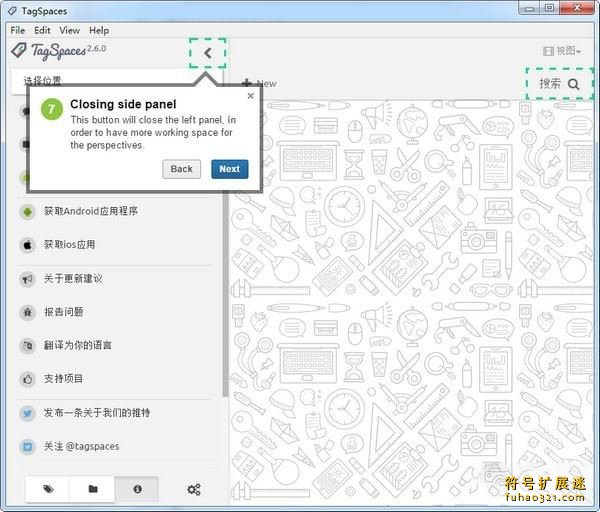Image resolution: width=600 pixels, height=512 pixels.
Task: Click the 搜索 search button
Action: [x=559, y=84]
